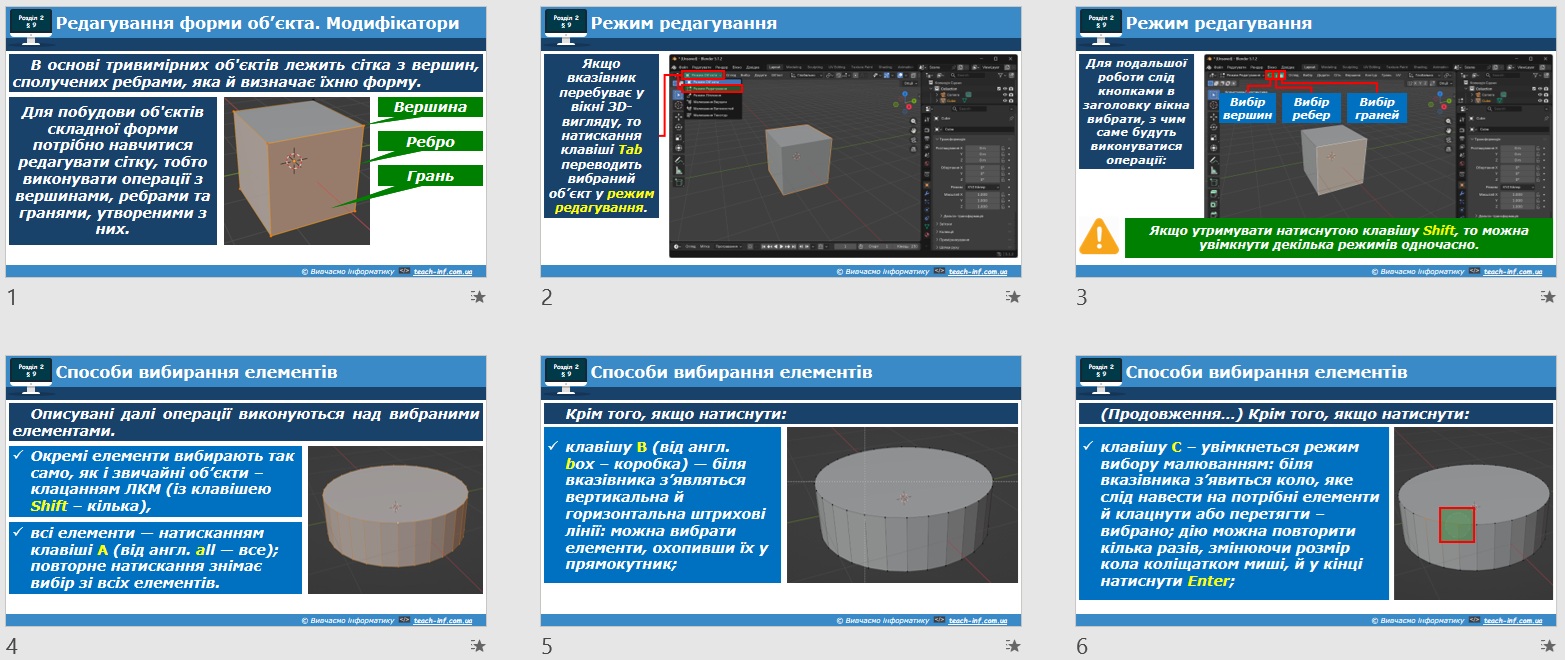Image resolution: width=1565 pixels, height=660 pixels.
Task: Click the slide number 4 label
Action: click(x=11, y=646)
